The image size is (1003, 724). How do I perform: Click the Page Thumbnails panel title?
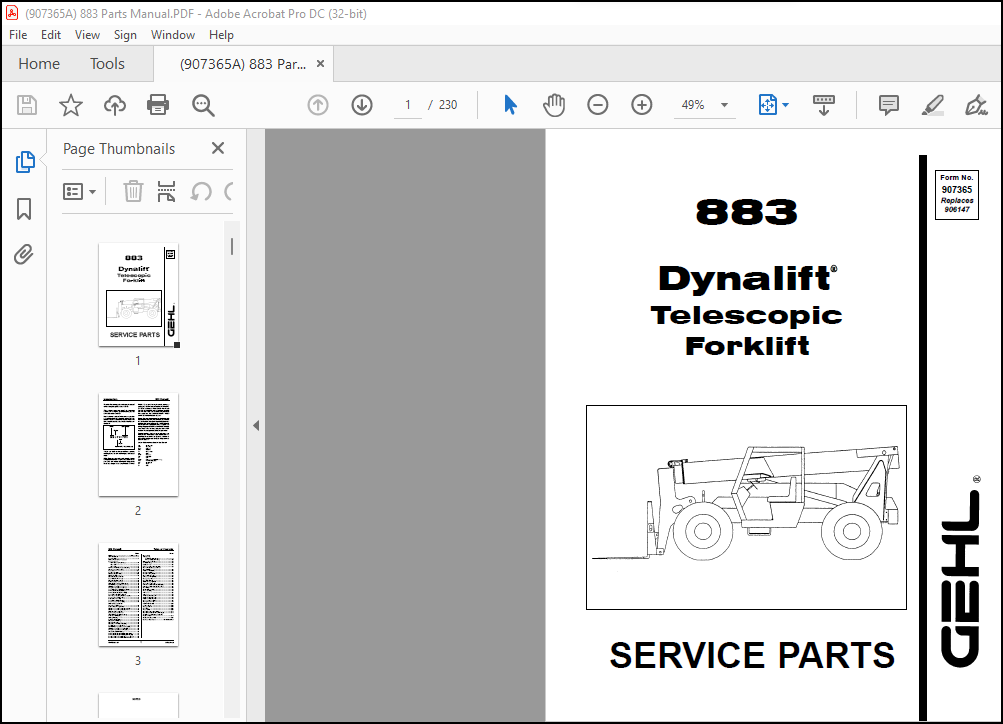point(119,148)
